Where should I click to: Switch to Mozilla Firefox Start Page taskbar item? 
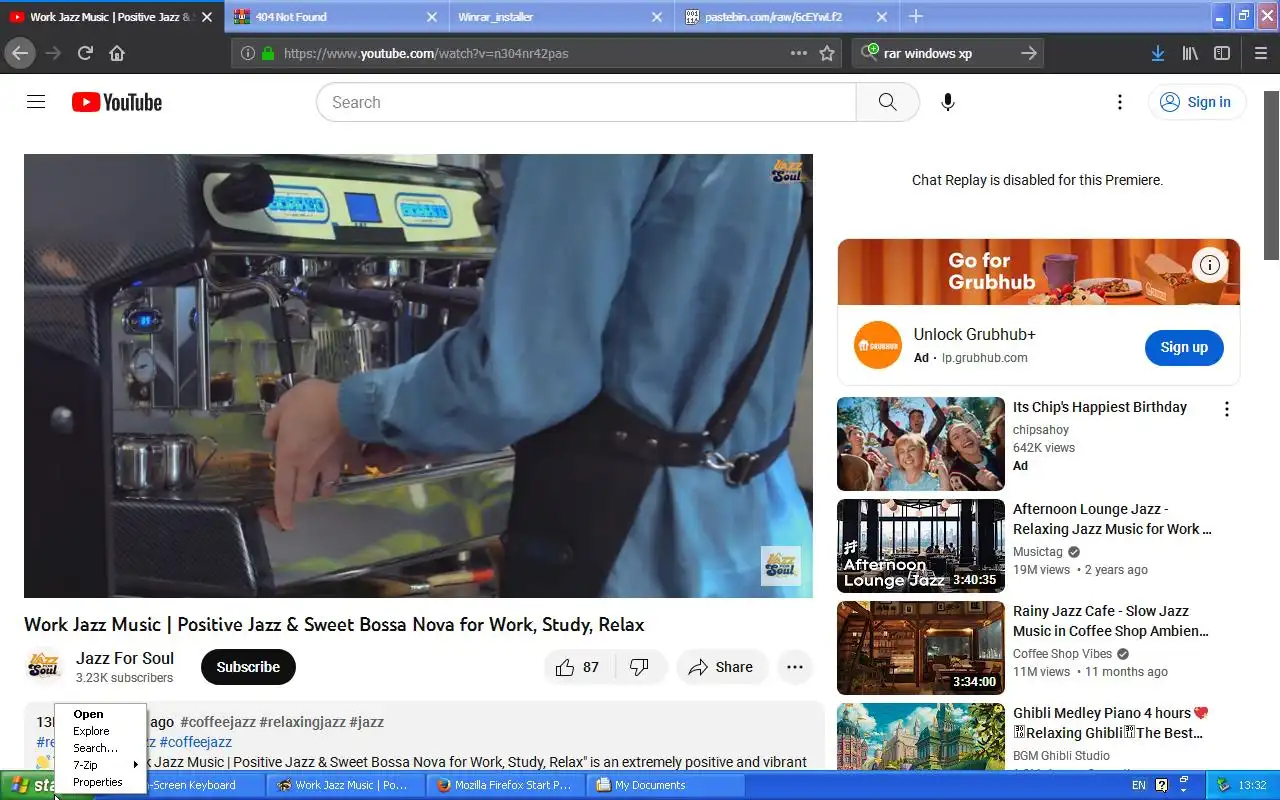pyautogui.click(x=506, y=785)
